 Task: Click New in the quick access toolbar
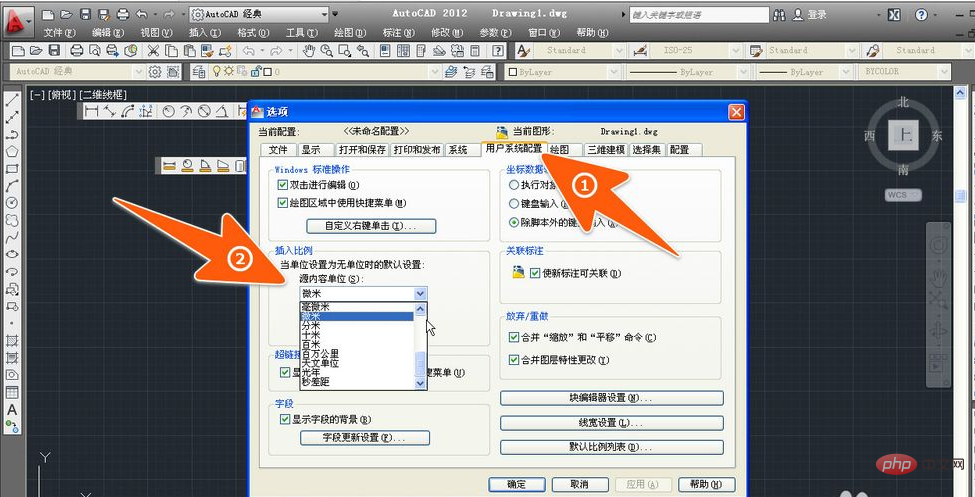click(49, 14)
